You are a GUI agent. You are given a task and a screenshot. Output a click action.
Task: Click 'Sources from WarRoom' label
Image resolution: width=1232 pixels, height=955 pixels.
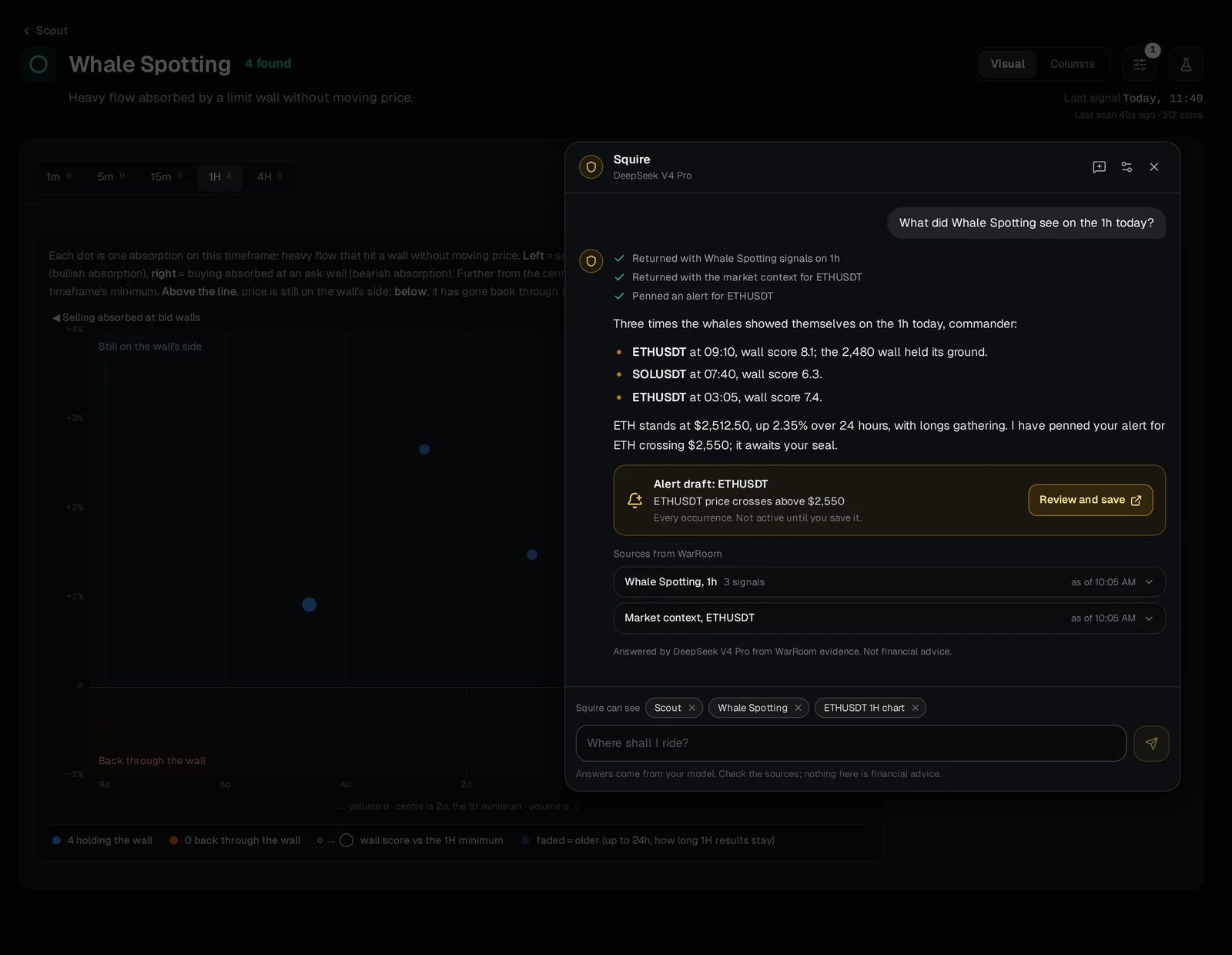pos(668,554)
